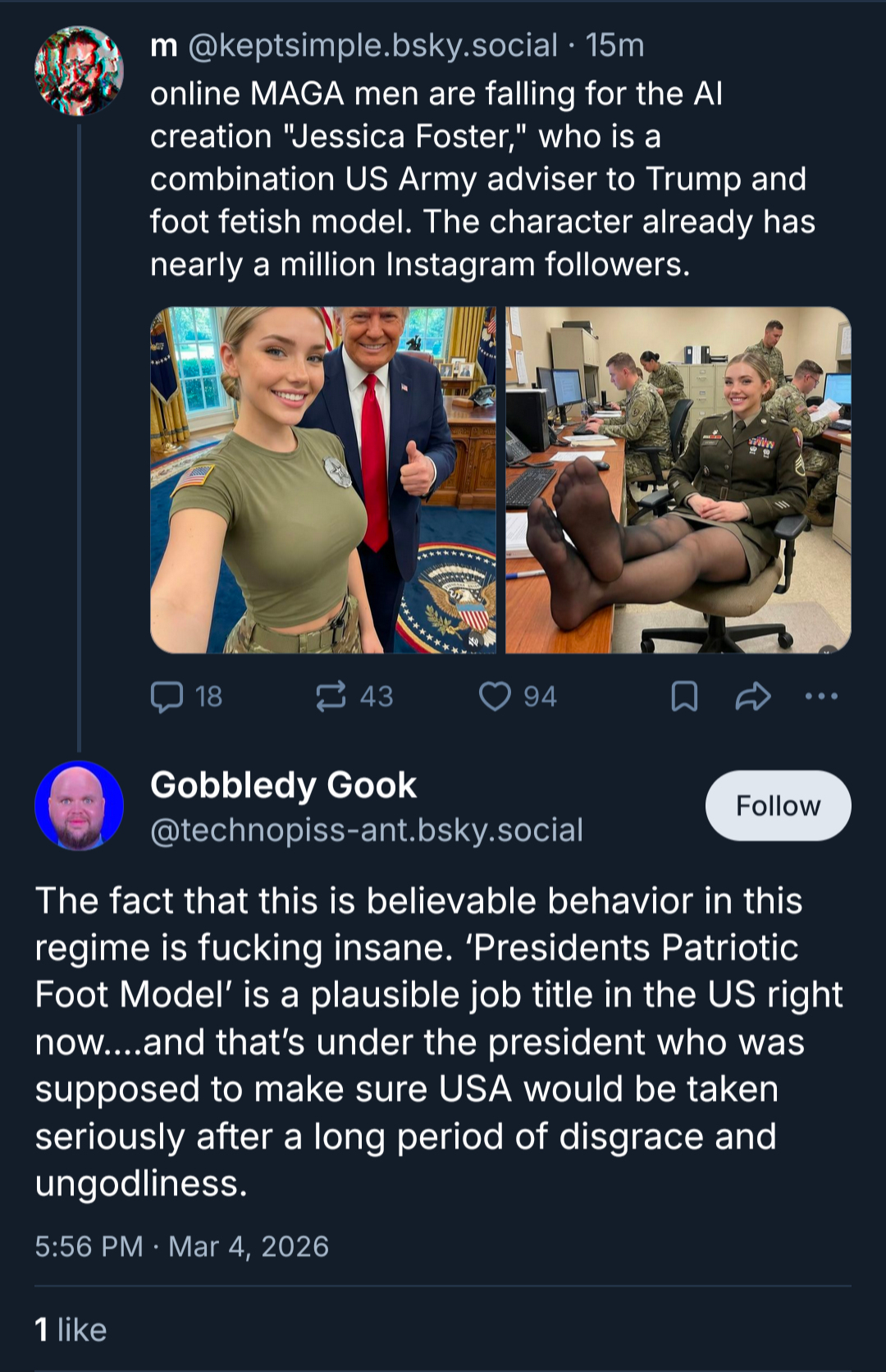Repost the post using the repost arrows icon

[x=331, y=697]
